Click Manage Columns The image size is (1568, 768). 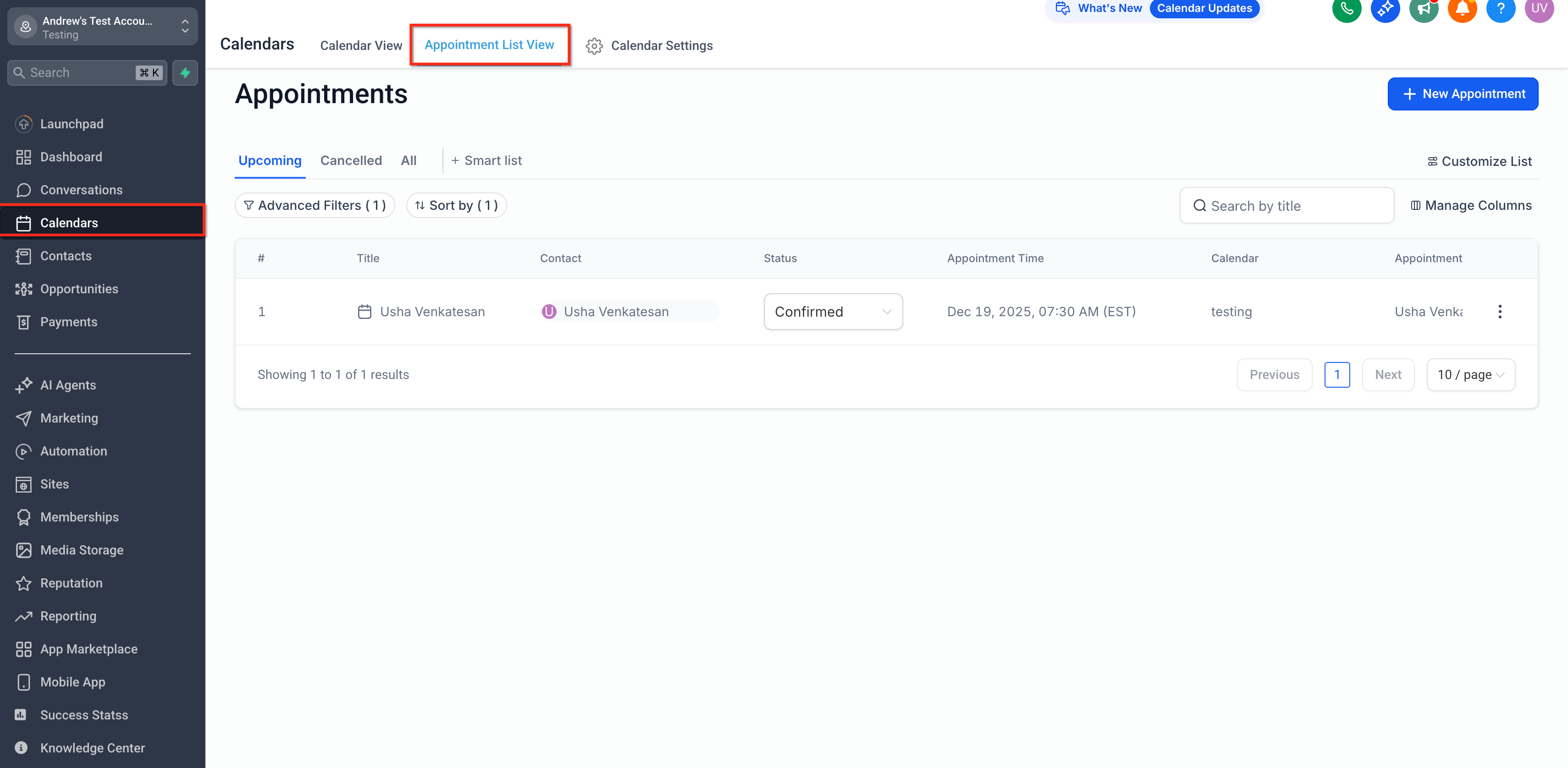tap(1471, 206)
